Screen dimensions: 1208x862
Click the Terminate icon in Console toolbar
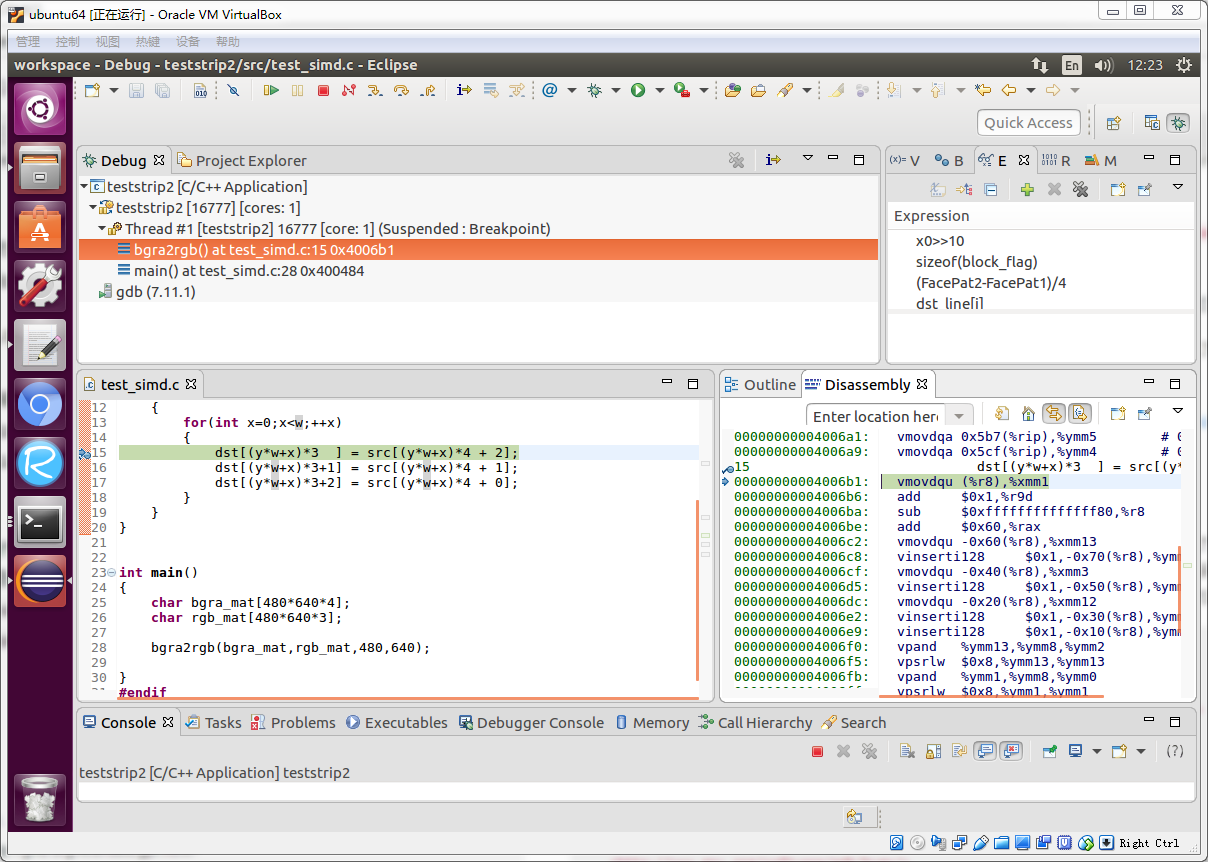click(817, 751)
